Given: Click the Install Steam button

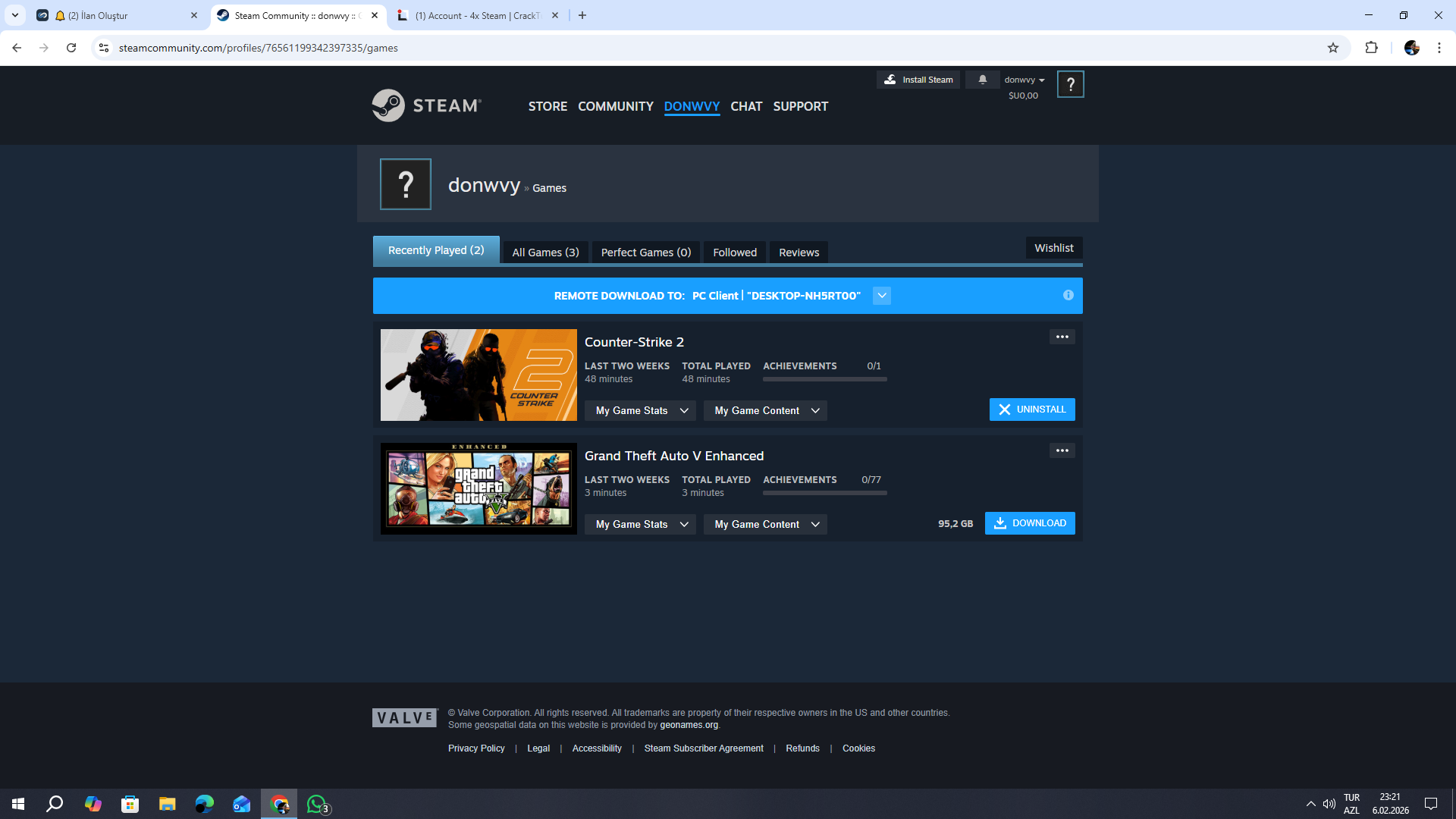Looking at the screenshot, I should coord(918,80).
